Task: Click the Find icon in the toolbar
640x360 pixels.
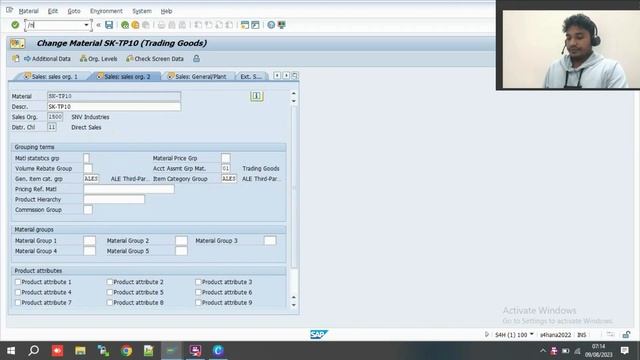Action: (172, 25)
